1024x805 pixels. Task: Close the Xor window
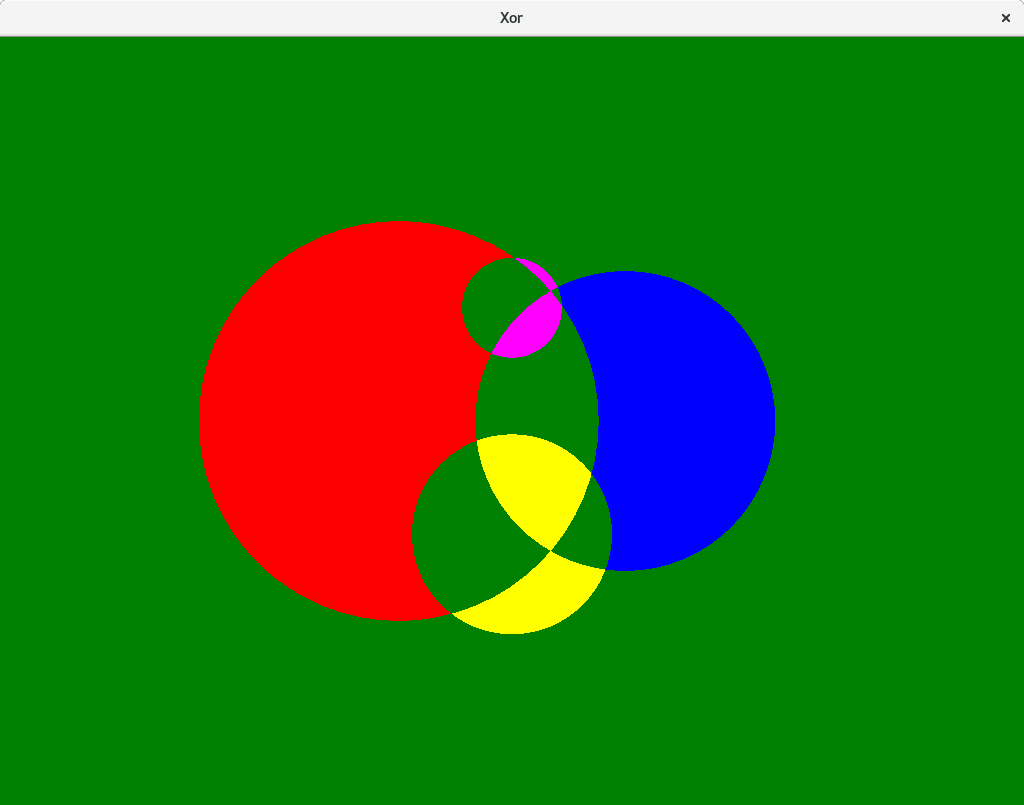[x=1006, y=18]
